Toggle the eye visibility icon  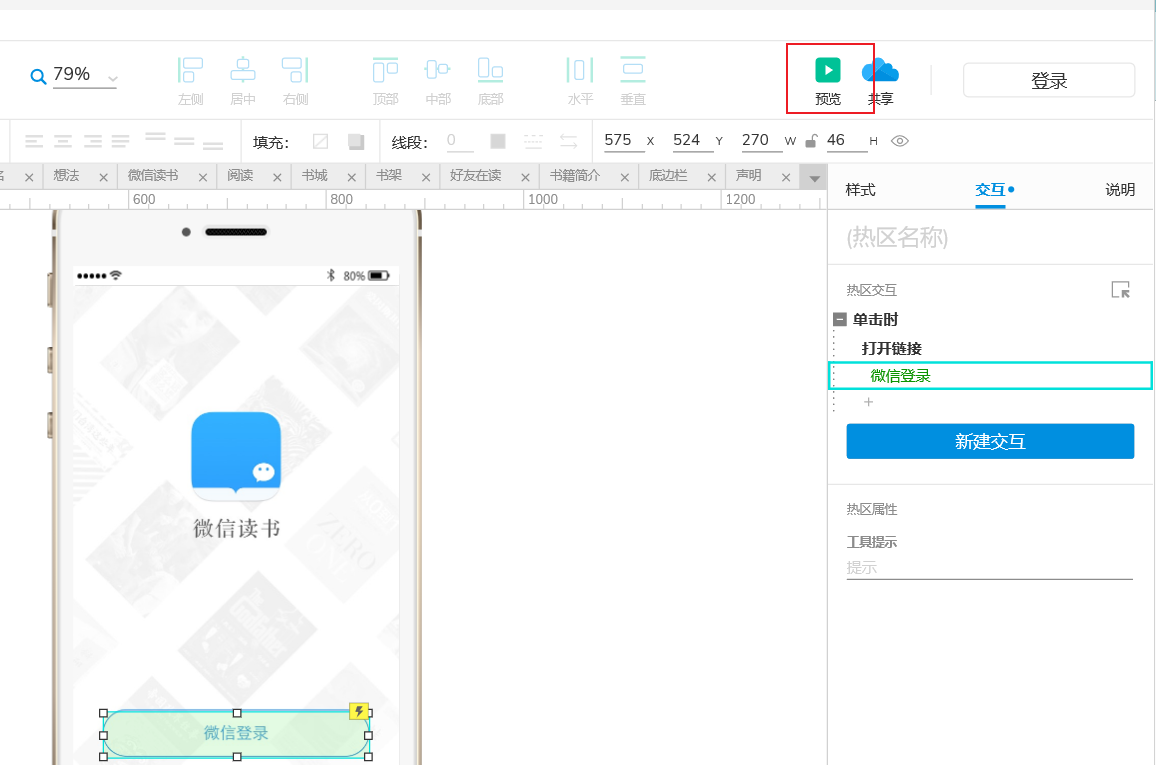pos(899,141)
